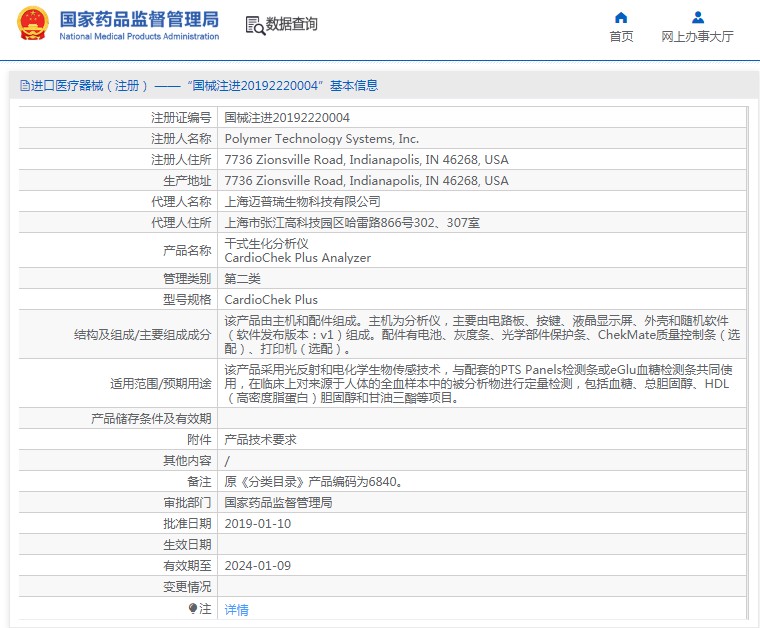The width and height of the screenshot is (760, 628).
Task: Click the 批准日期 label
Action: point(187,524)
